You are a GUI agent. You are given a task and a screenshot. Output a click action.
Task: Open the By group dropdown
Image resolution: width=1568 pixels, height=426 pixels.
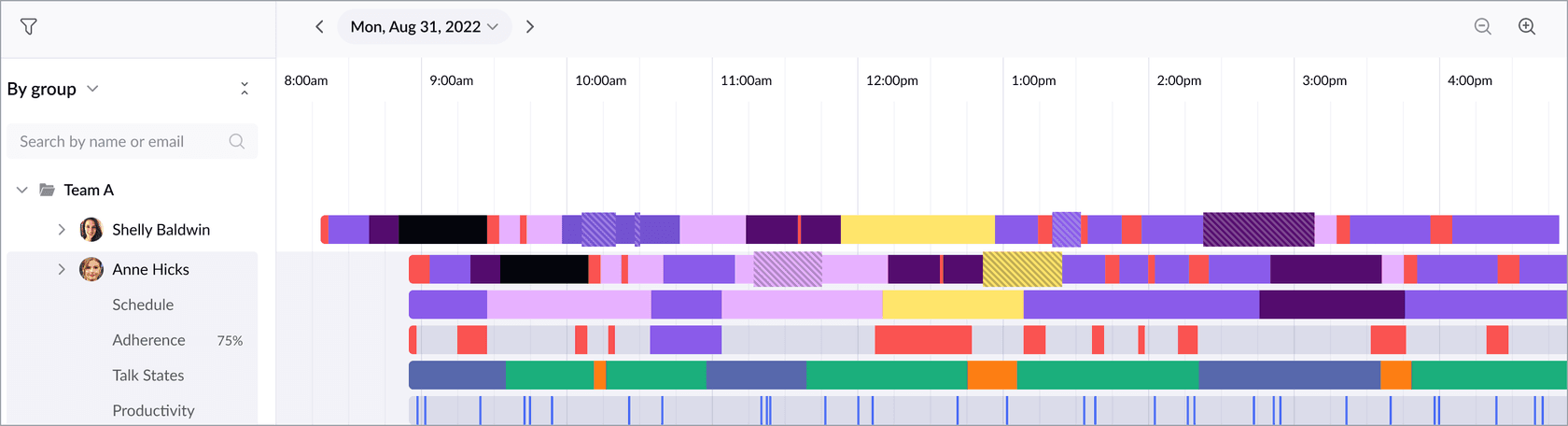(x=52, y=89)
